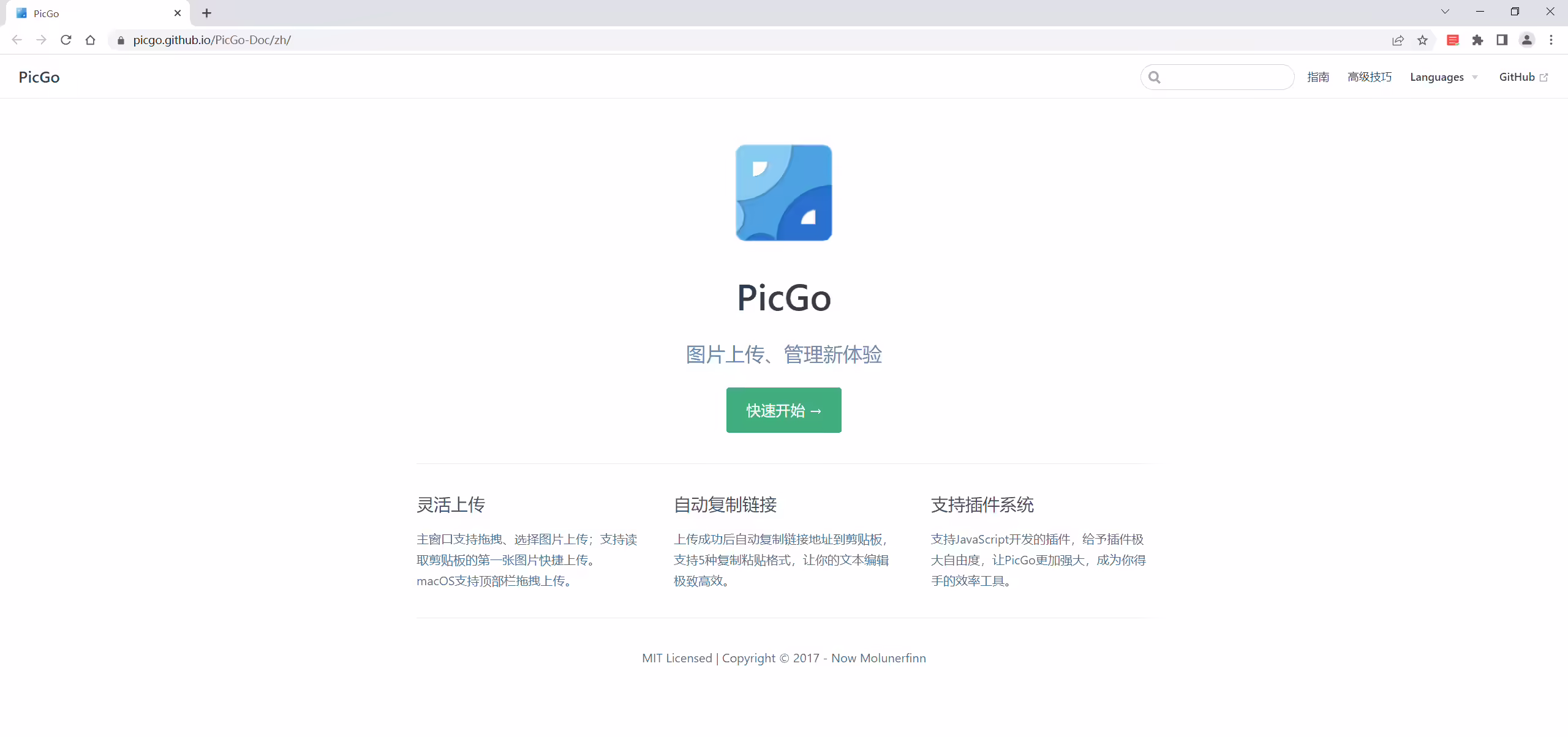Share this page from address bar

coord(1398,40)
